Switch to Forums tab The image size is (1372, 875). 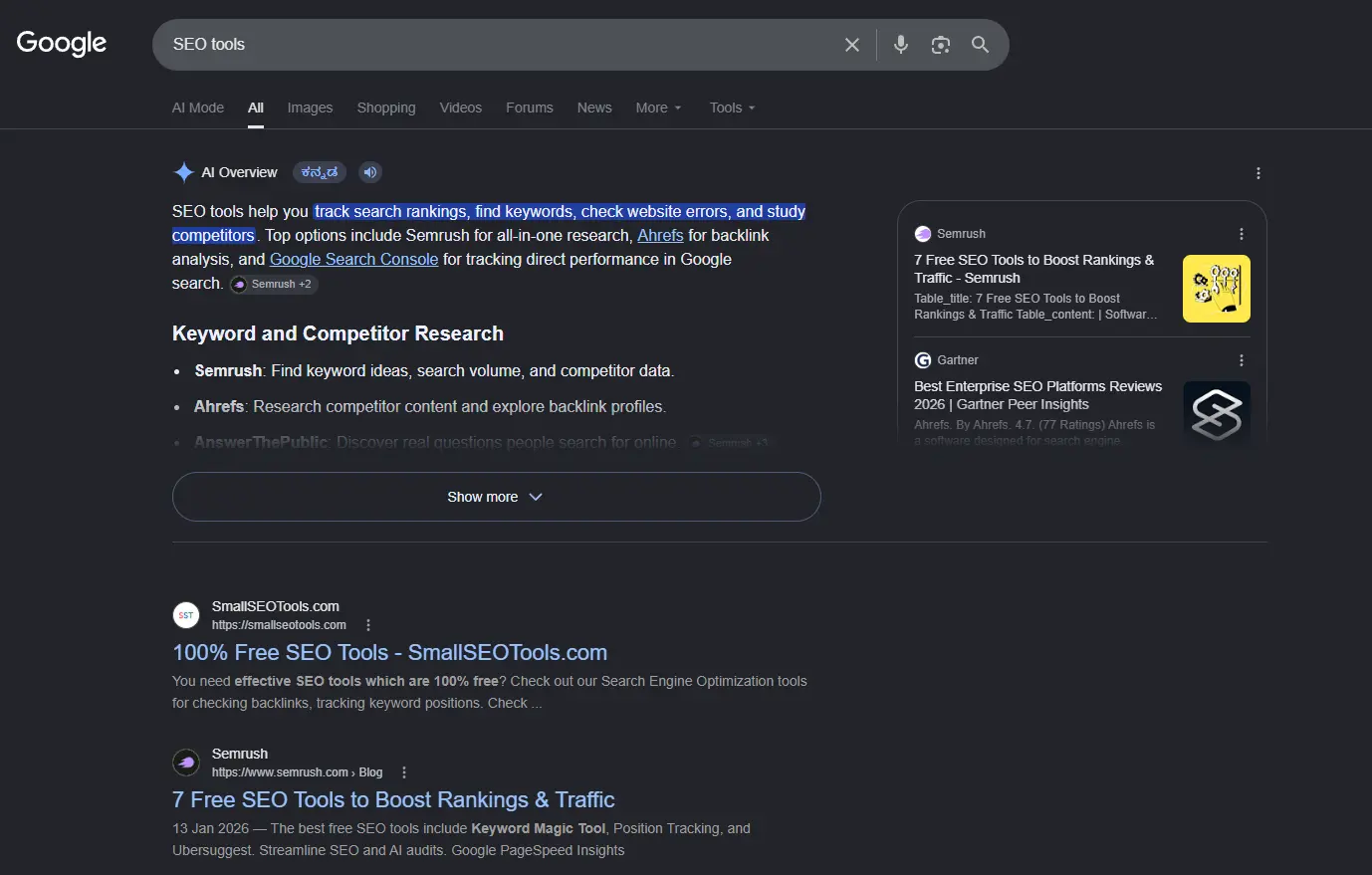[529, 108]
